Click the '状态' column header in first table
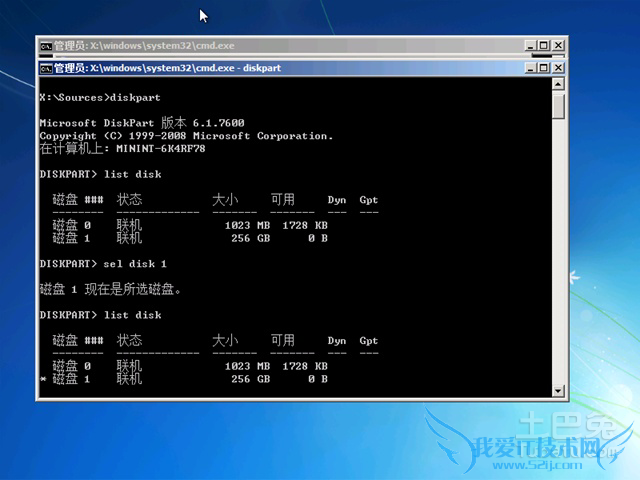 click(129, 200)
